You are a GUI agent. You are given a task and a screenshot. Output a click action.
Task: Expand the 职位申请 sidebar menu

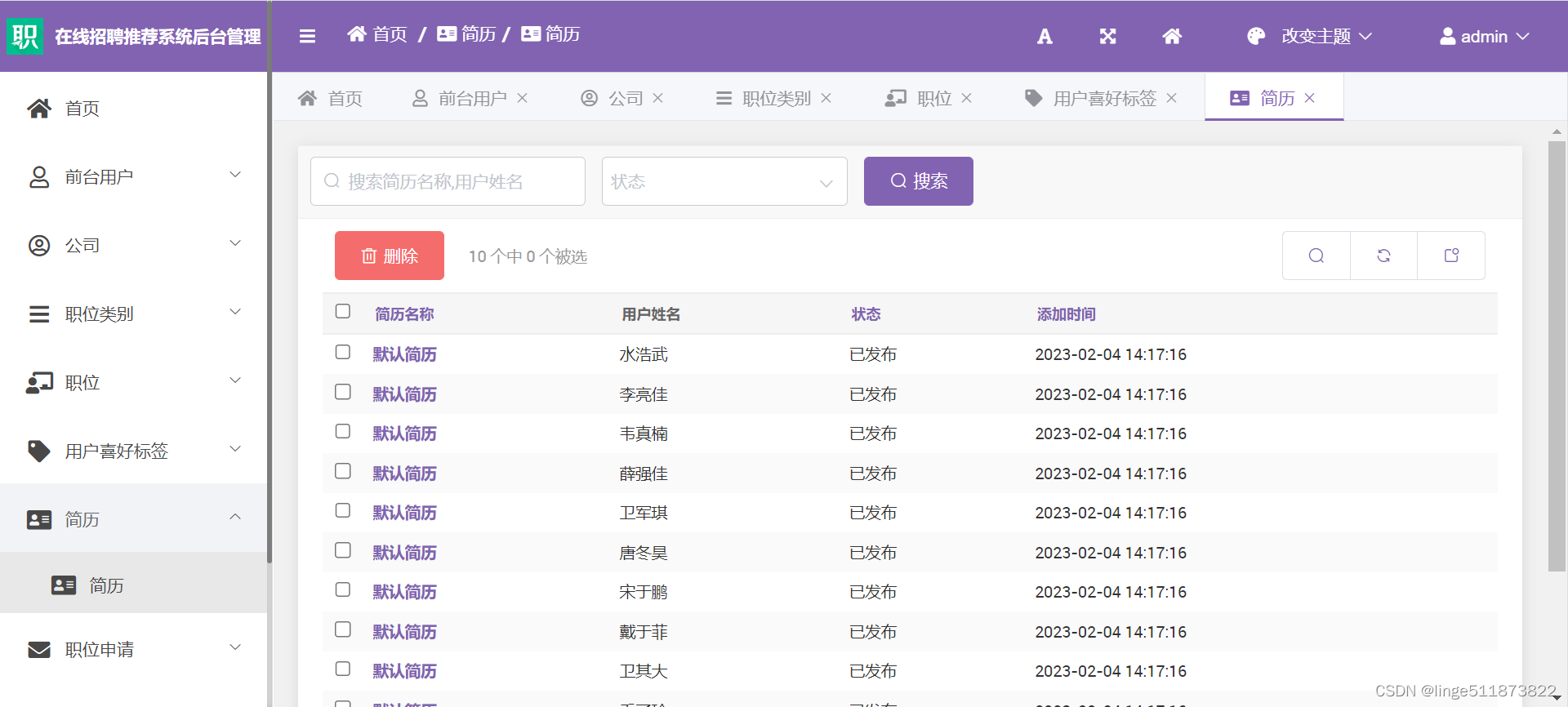point(235,647)
